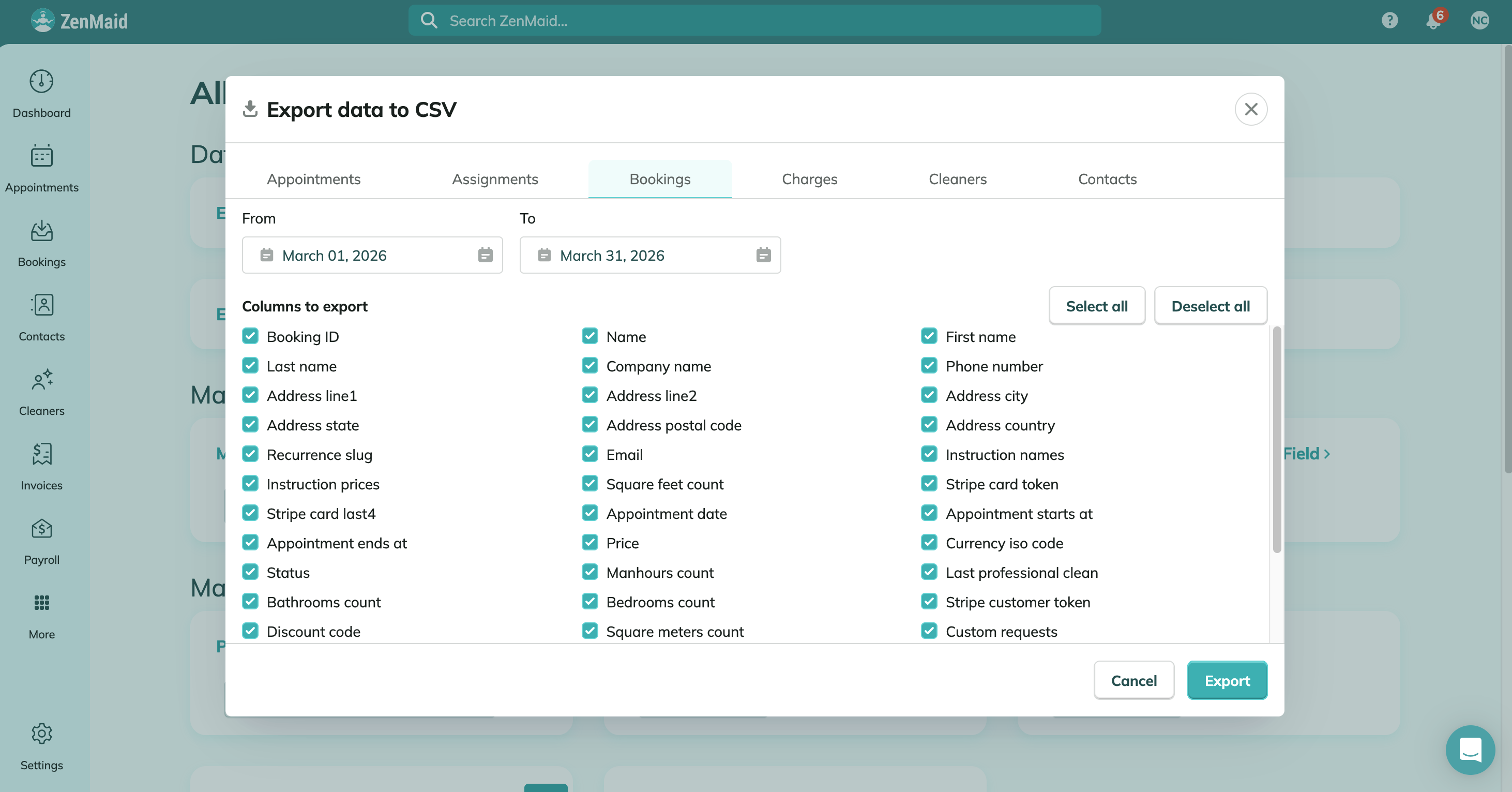The height and width of the screenshot is (792, 1512).
Task: Uncheck Square feet count column
Action: tap(589, 484)
